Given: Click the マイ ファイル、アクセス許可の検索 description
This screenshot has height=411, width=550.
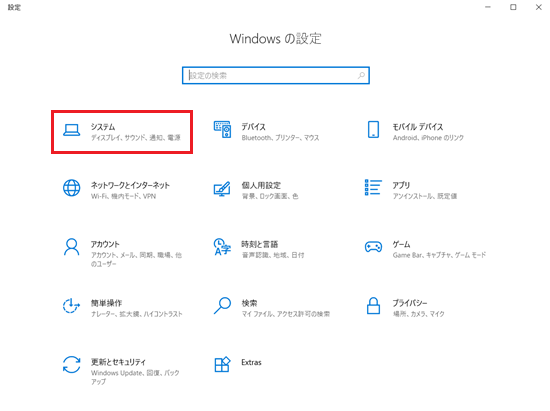Looking at the screenshot, I should point(286,314).
